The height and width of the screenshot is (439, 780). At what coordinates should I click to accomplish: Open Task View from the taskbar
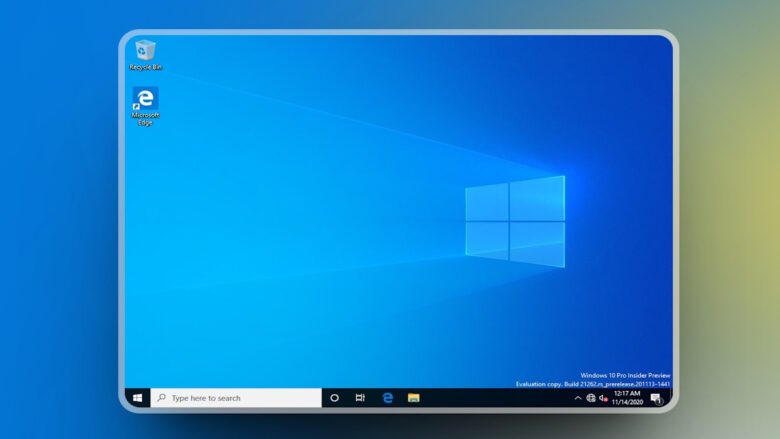click(x=360, y=398)
